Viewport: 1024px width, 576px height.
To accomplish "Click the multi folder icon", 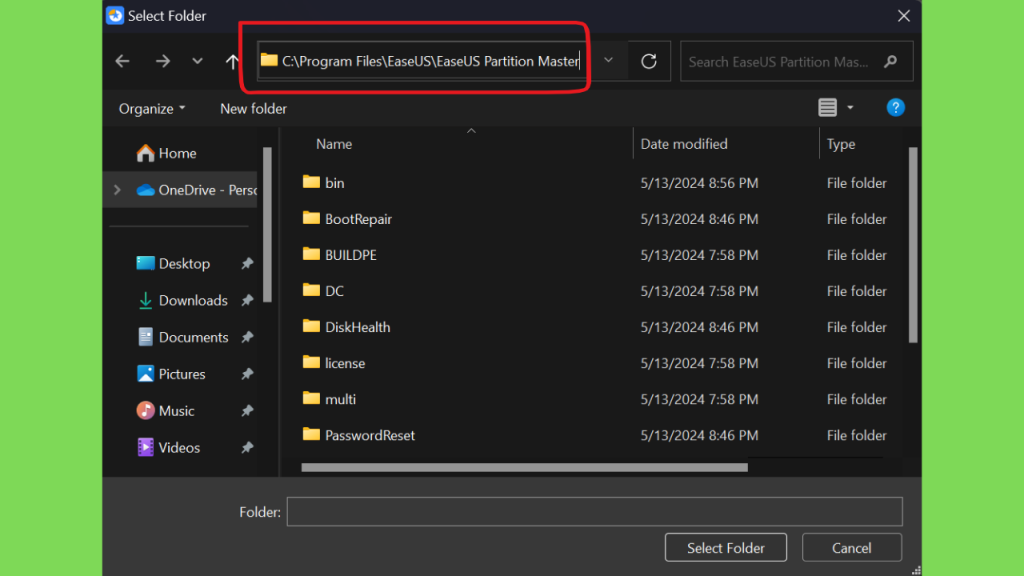I will tap(312, 398).
